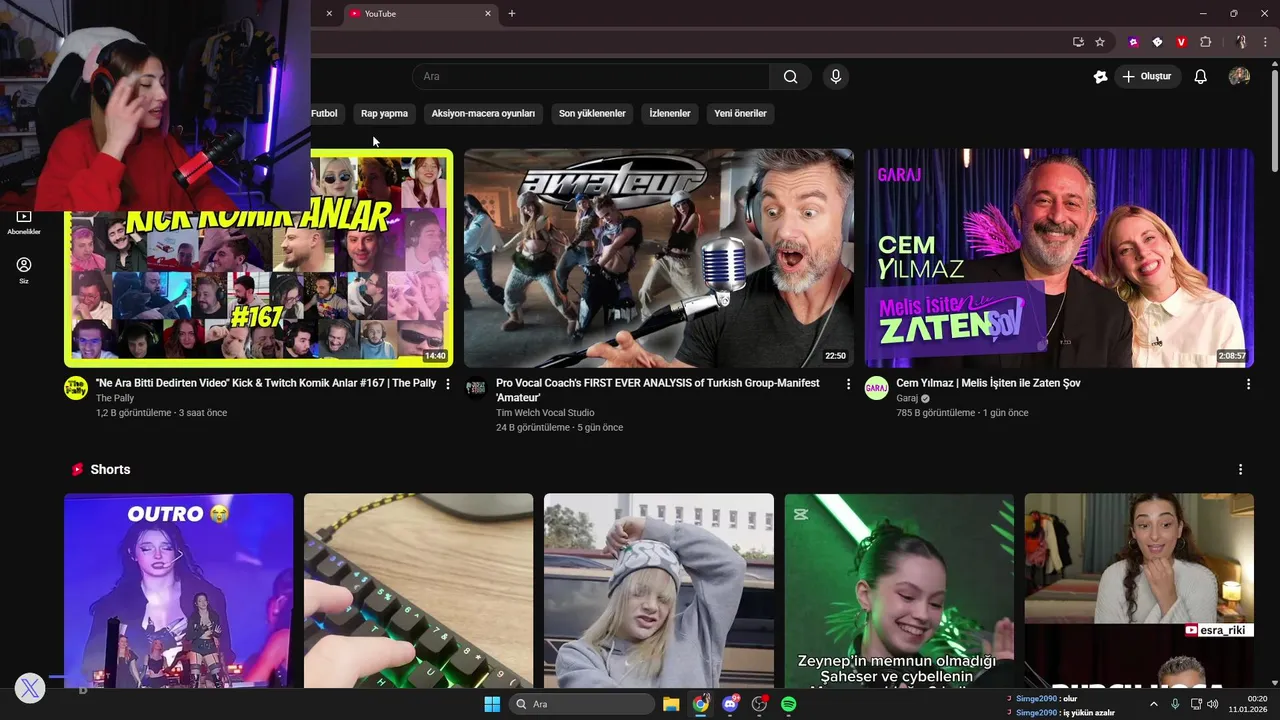Open The Pally channel name link
The width and height of the screenshot is (1280, 720).
[x=115, y=398]
